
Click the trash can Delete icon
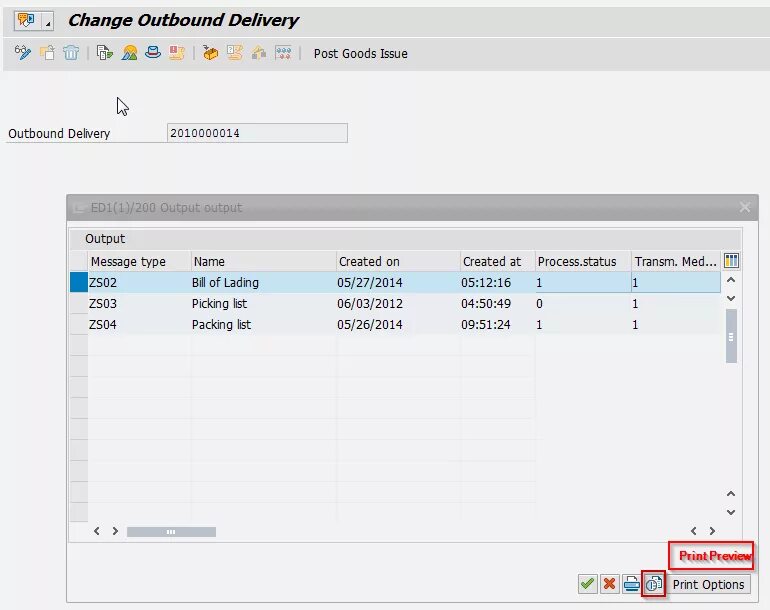pos(71,53)
